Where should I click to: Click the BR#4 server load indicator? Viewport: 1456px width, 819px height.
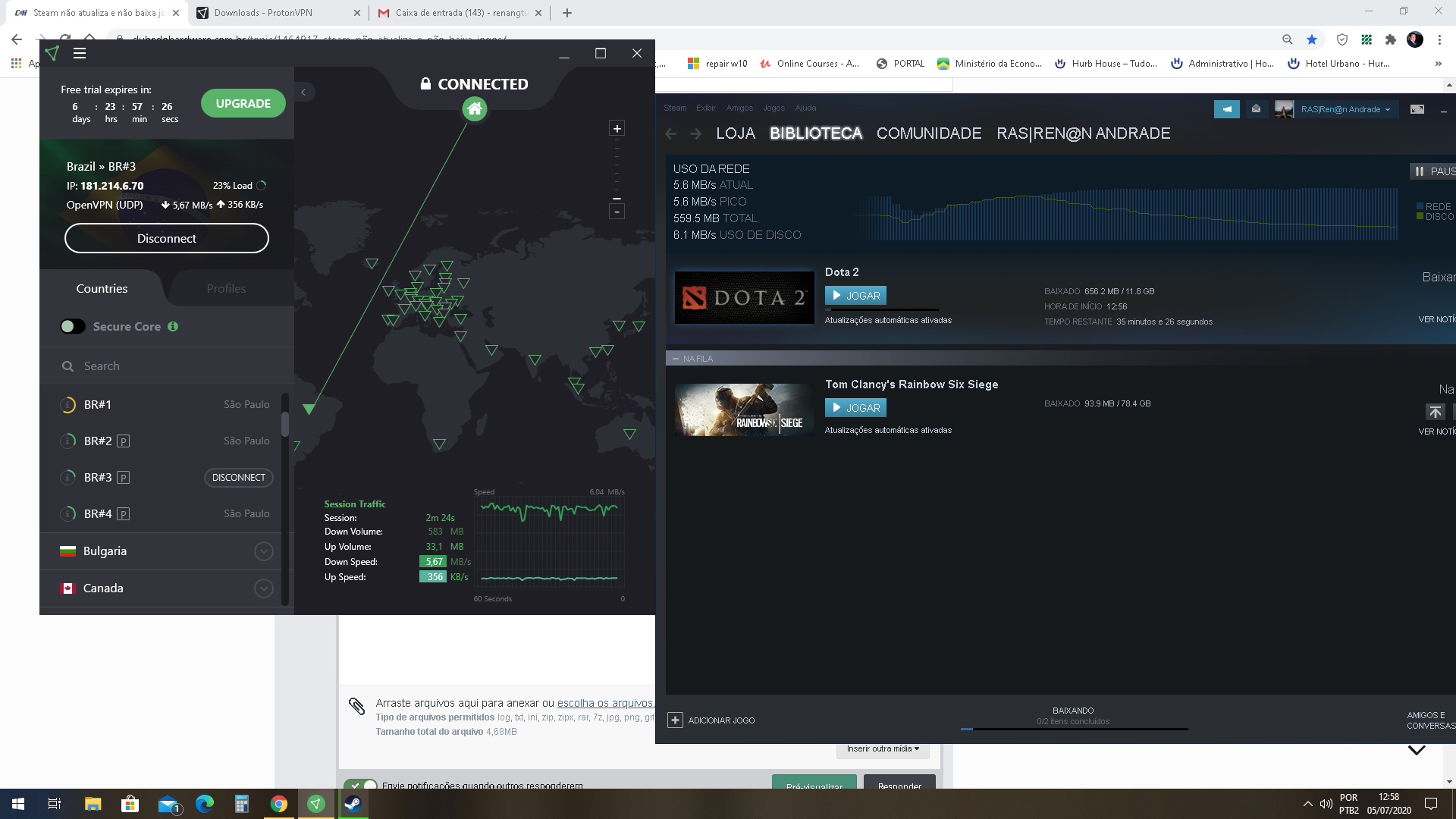67,514
